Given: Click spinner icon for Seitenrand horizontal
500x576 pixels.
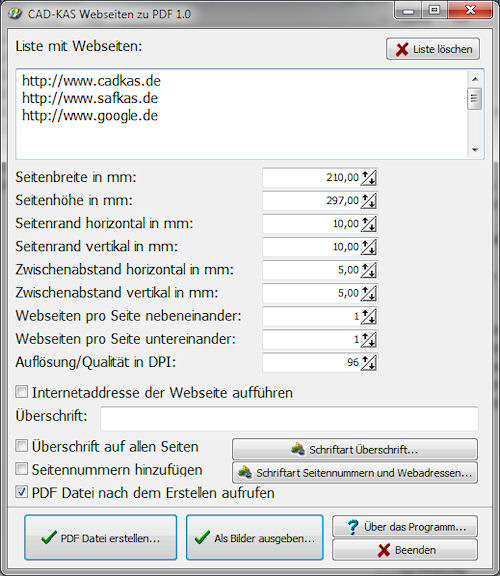Looking at the screenshot, I should 368,224.
